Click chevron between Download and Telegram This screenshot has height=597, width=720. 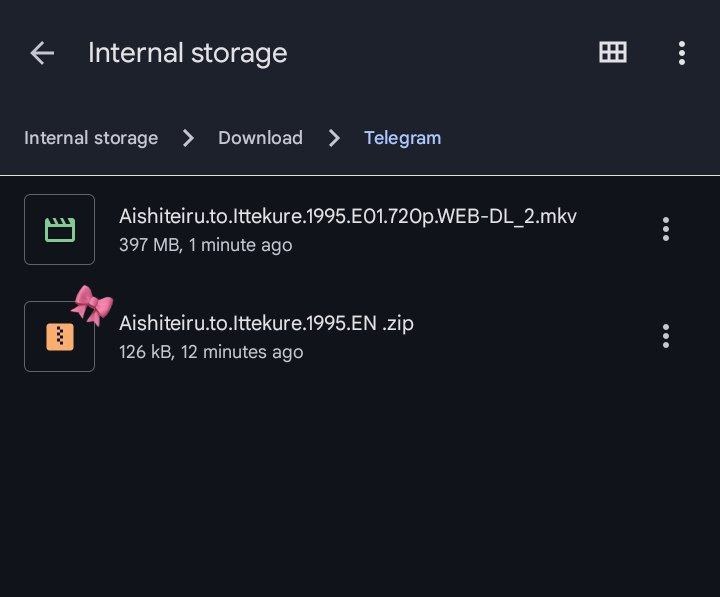coord(334,138)
